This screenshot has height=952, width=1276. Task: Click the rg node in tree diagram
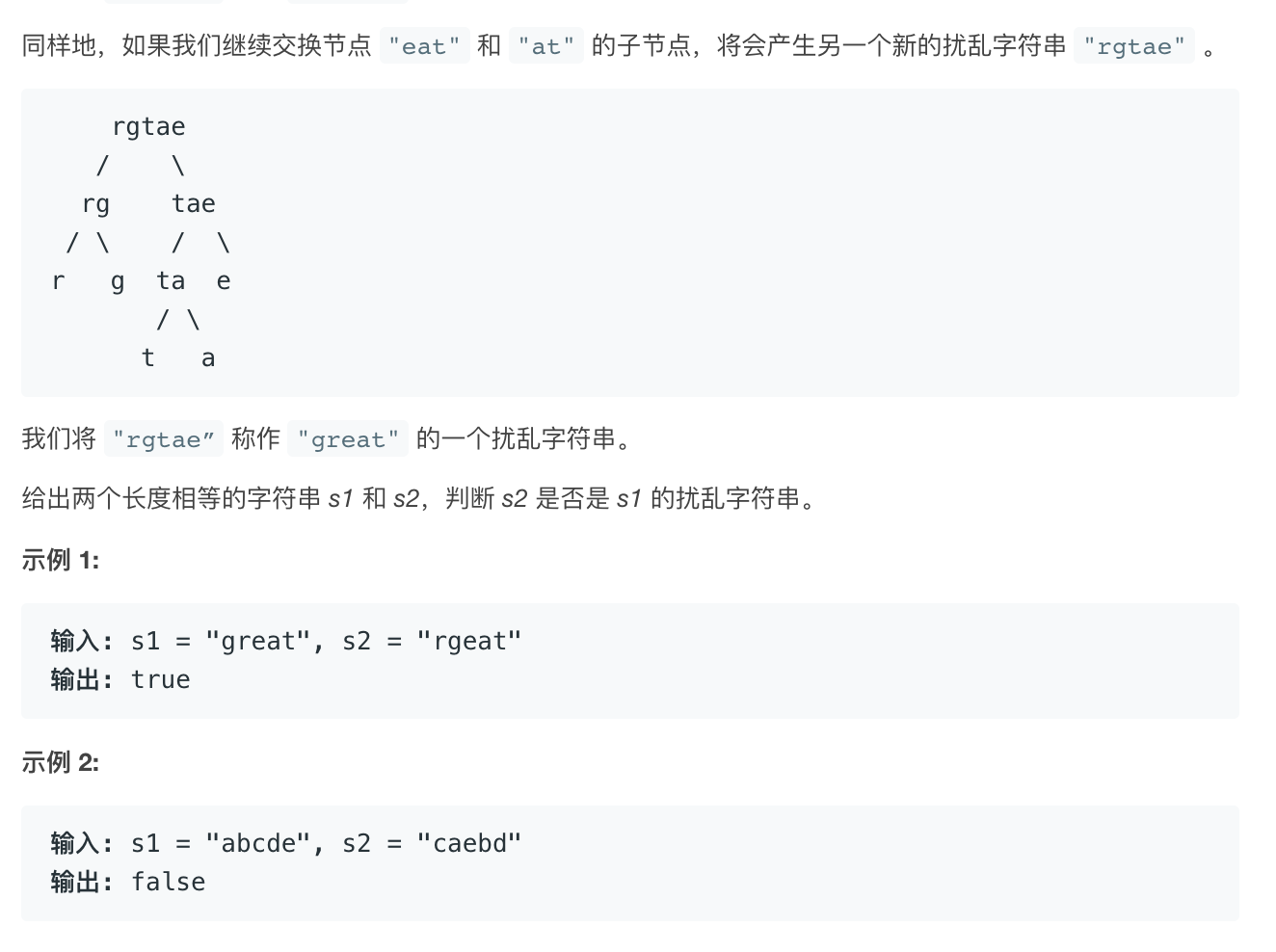coord(95,205)
